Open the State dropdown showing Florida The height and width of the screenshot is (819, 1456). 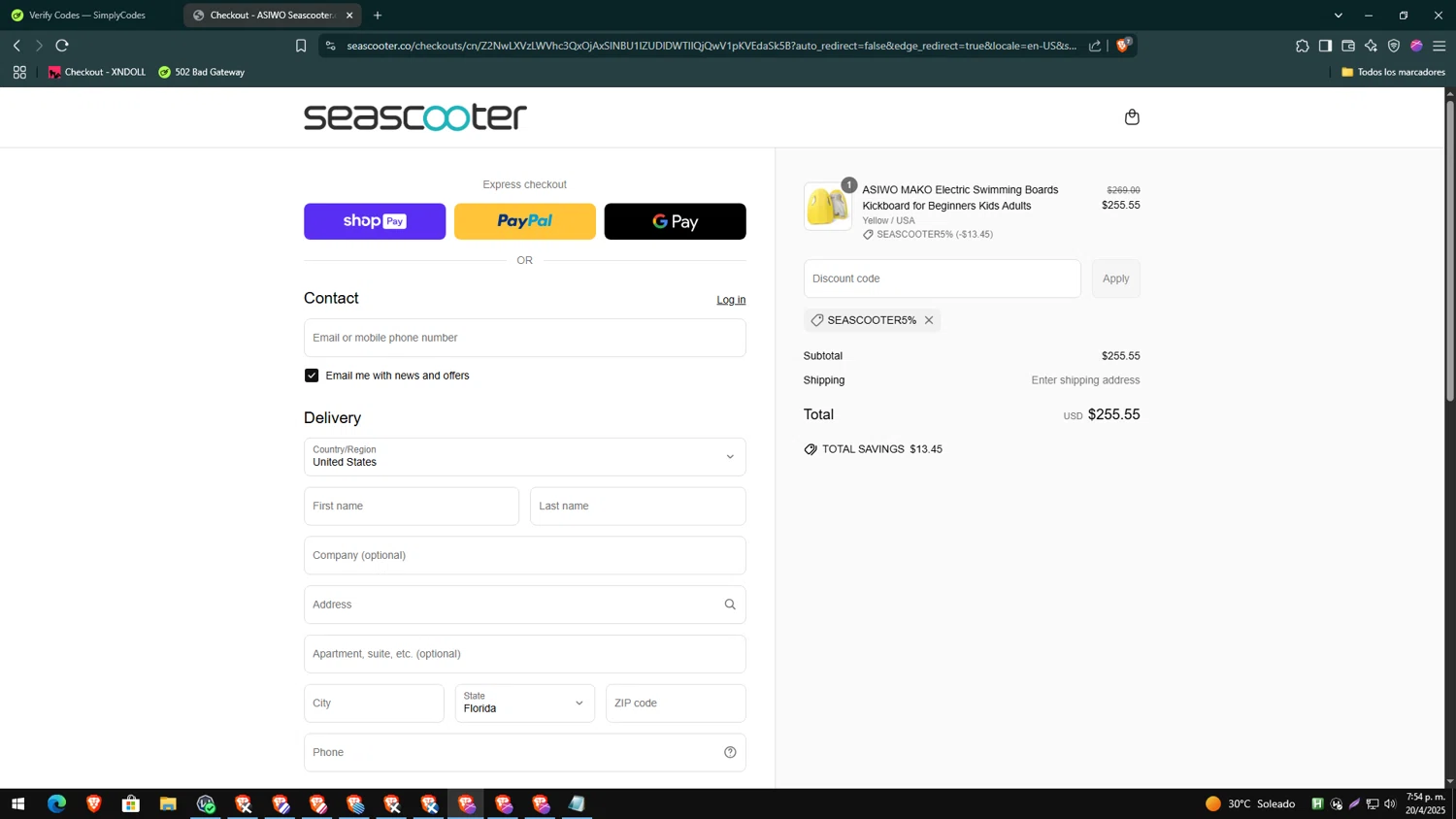click(x=525, y=704)
